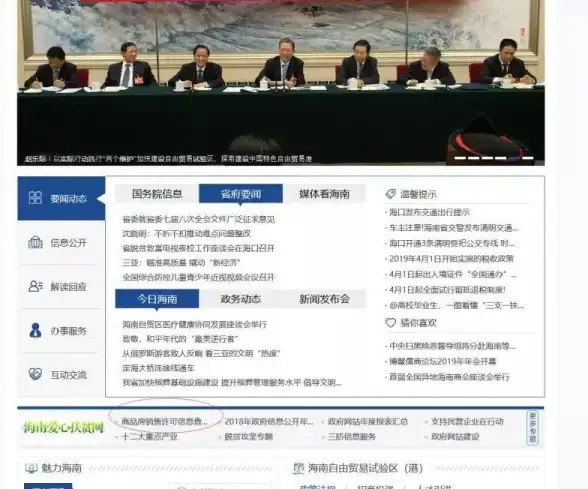The height and width of the screenshot is (489, 588).
Task: Open news 全国综合防控儿童青少年近视视频会议召开
Action: pos(198,277)
